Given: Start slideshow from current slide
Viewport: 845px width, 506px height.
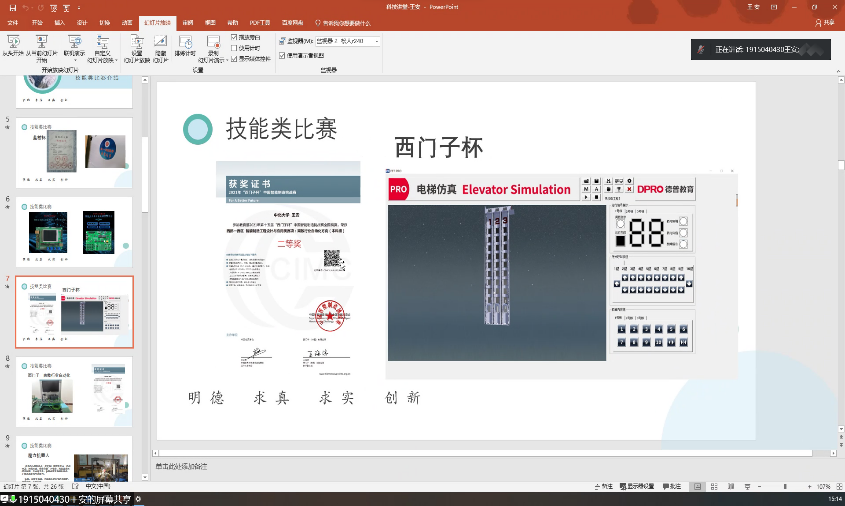Looking at the screenshot, I should 41,48.
